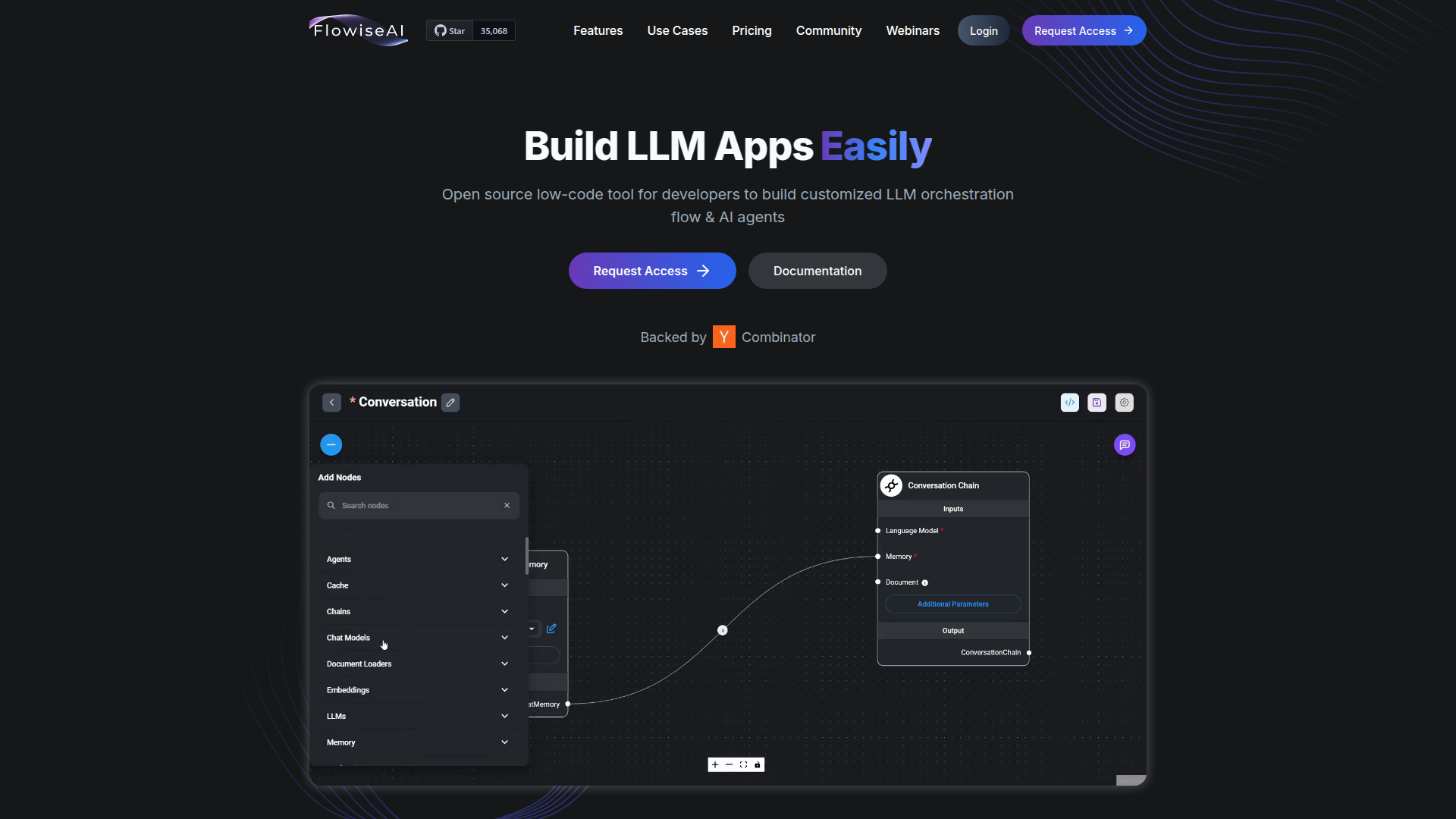Click the settings/configuration icon in toolbar
This screenshot has height=819, width=1456.
pos(1125,402)
